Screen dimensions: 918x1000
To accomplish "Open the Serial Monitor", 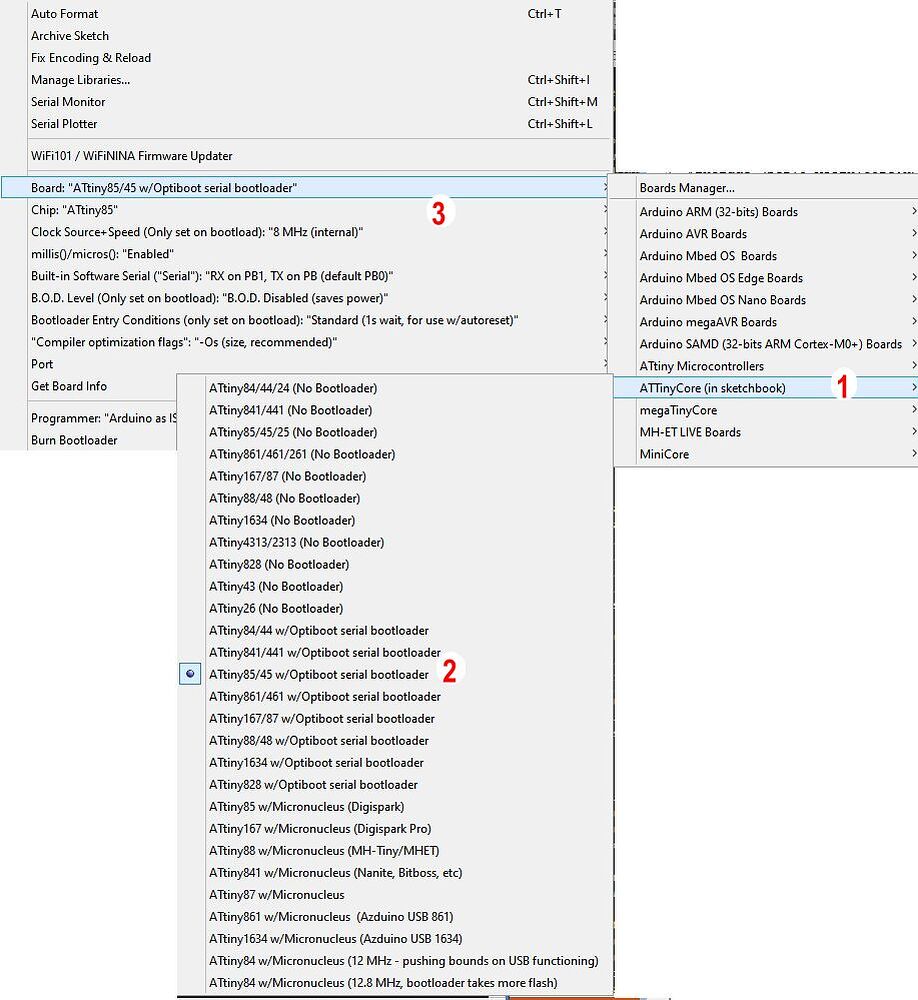I will (x=67, y=101).
